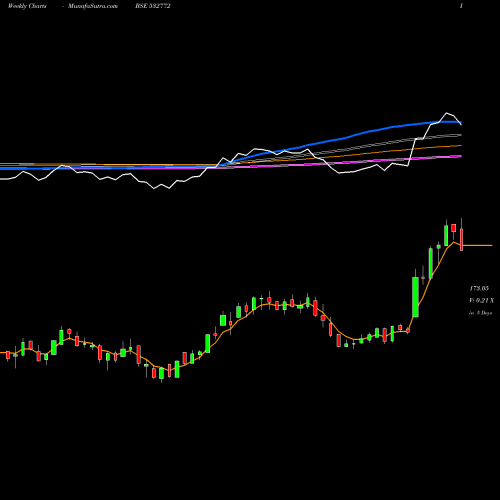This screenshot has height=500, width=500.
Task: Click the MunafaSutra.com label in header
Action: pos(93,6)
